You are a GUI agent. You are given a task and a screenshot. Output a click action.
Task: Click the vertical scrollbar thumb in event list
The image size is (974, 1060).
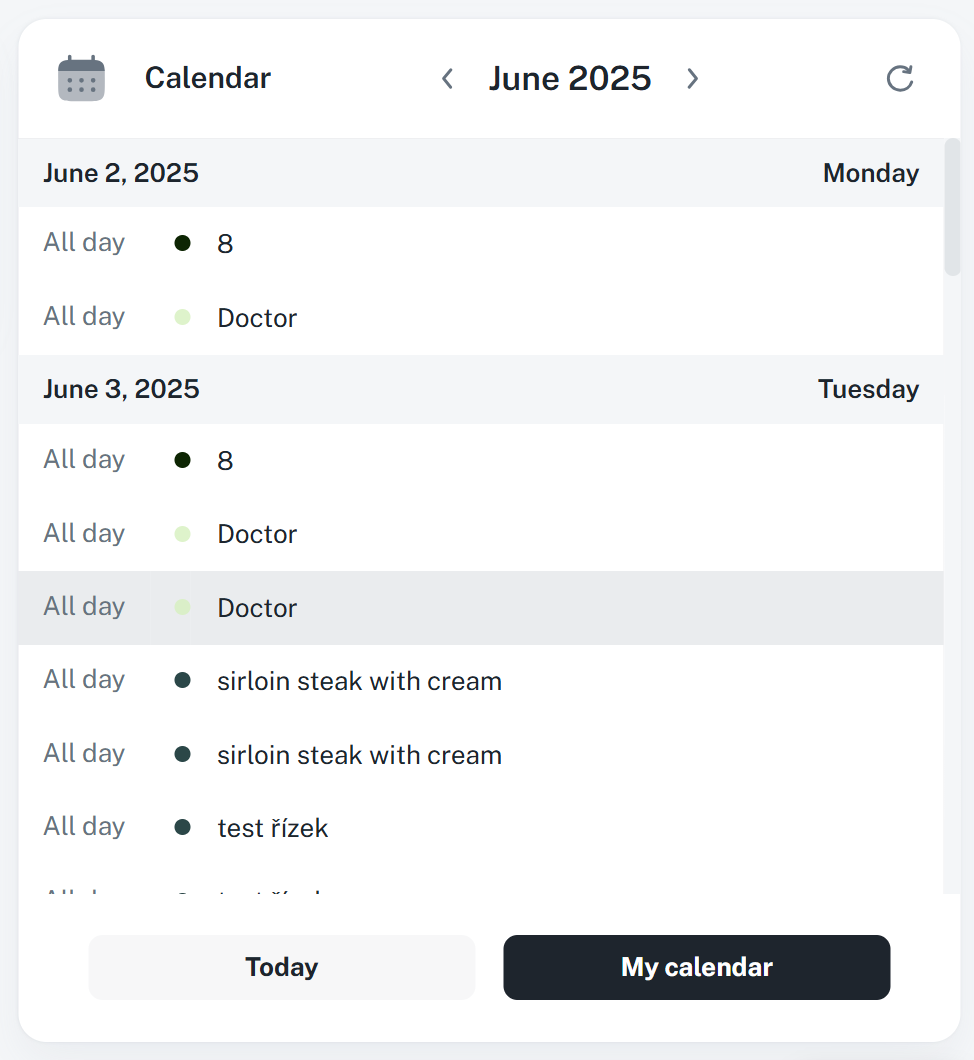point(952,207)
